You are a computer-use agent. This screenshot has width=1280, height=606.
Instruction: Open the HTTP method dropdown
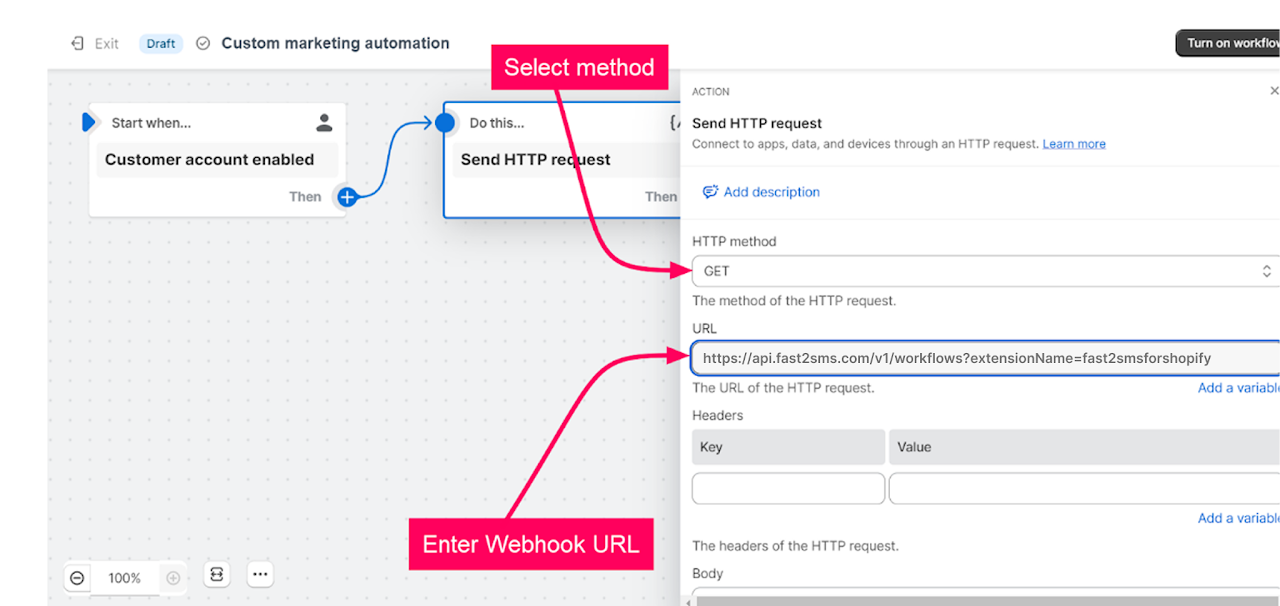tap(984, 271)
